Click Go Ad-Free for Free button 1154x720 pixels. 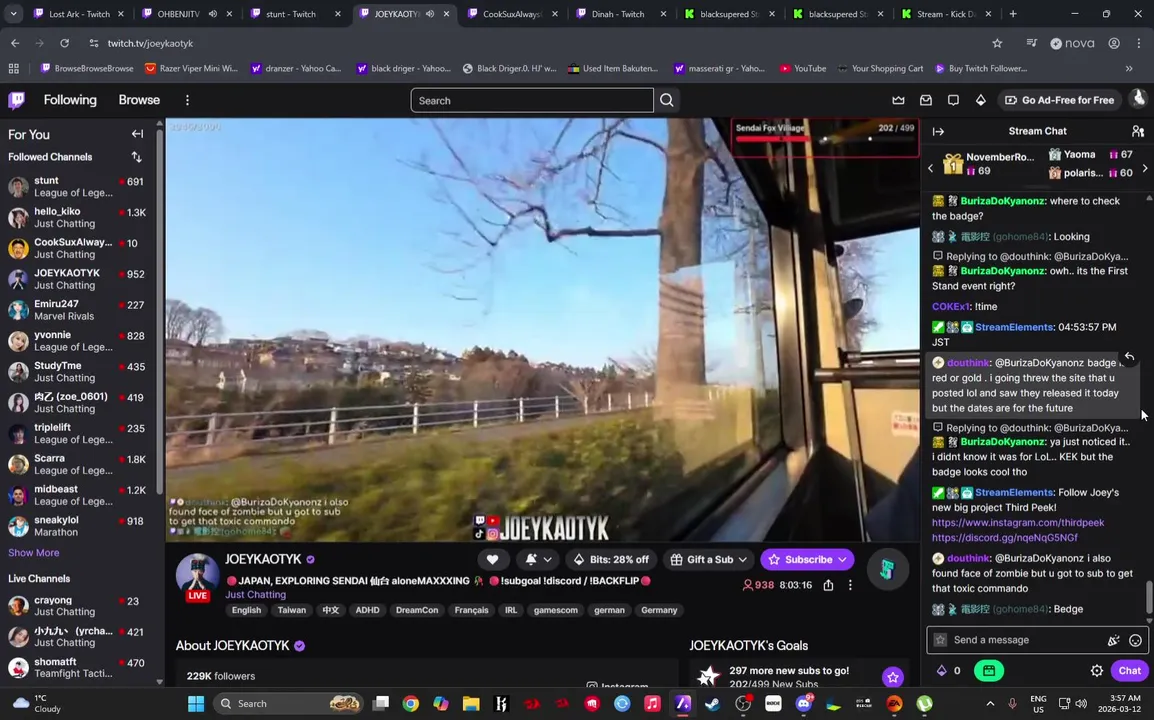tap(1059, 100)
